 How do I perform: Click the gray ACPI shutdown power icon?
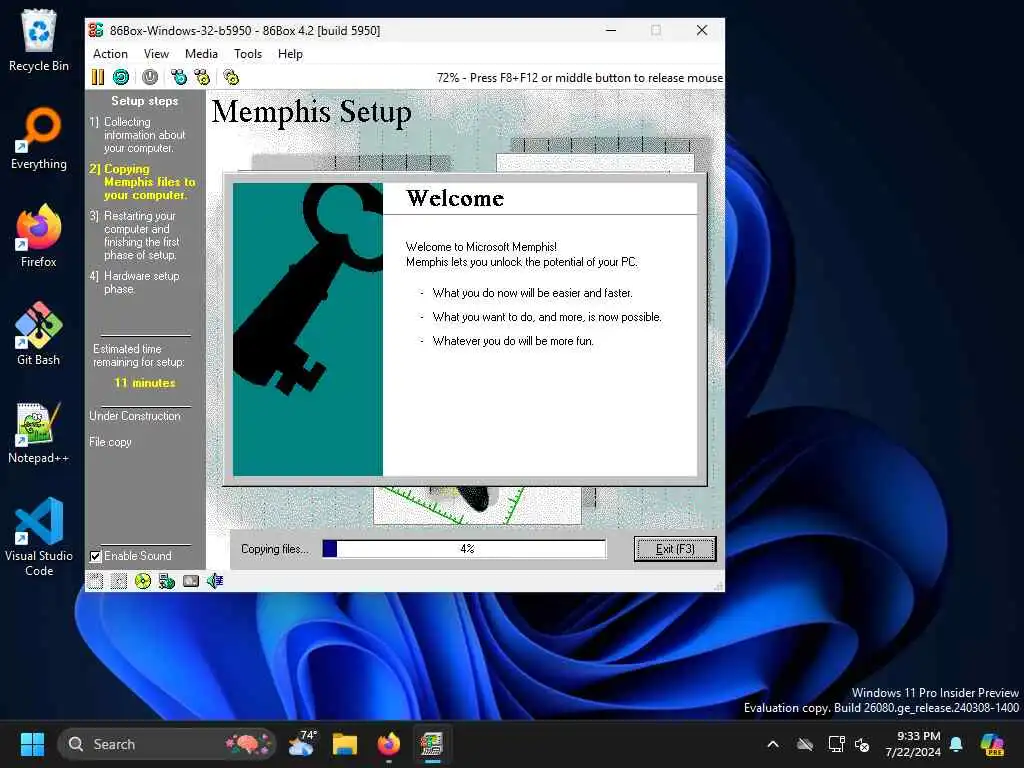[x=150, y=77]
